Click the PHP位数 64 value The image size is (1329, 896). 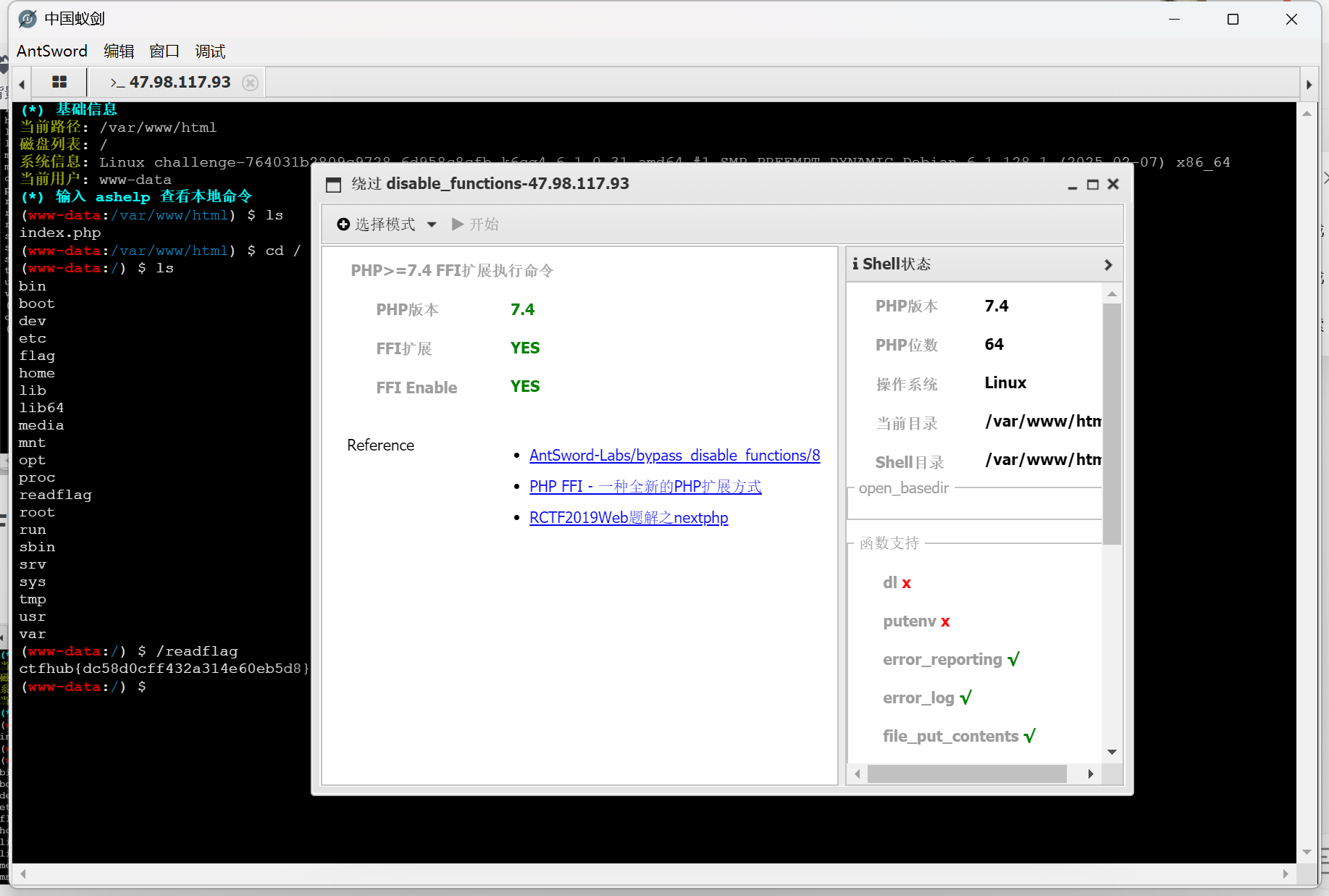tap(994, 344)
